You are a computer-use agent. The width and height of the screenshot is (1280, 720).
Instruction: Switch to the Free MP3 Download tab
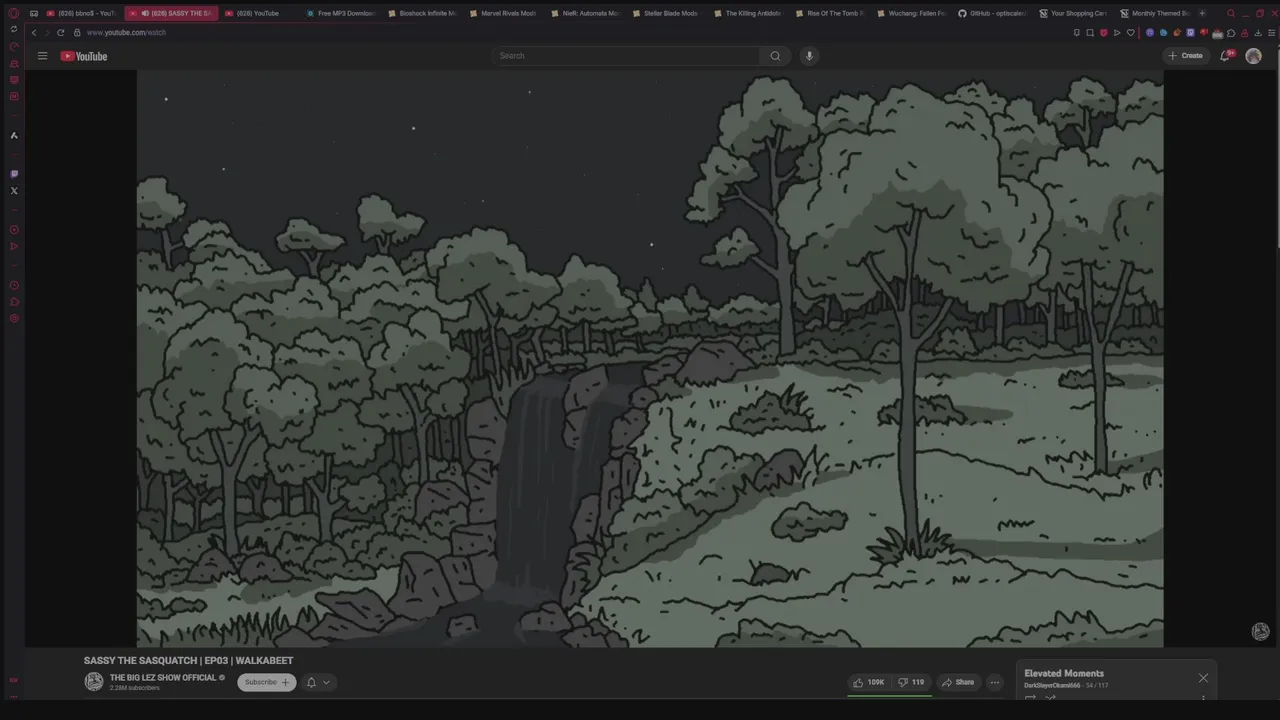tap(341, 13)
